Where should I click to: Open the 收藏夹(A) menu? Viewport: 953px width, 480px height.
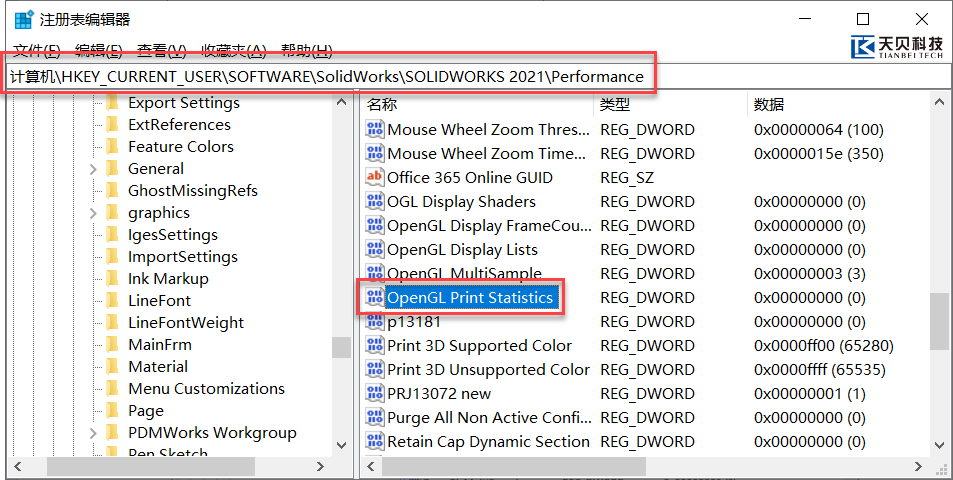click(234, 51)
